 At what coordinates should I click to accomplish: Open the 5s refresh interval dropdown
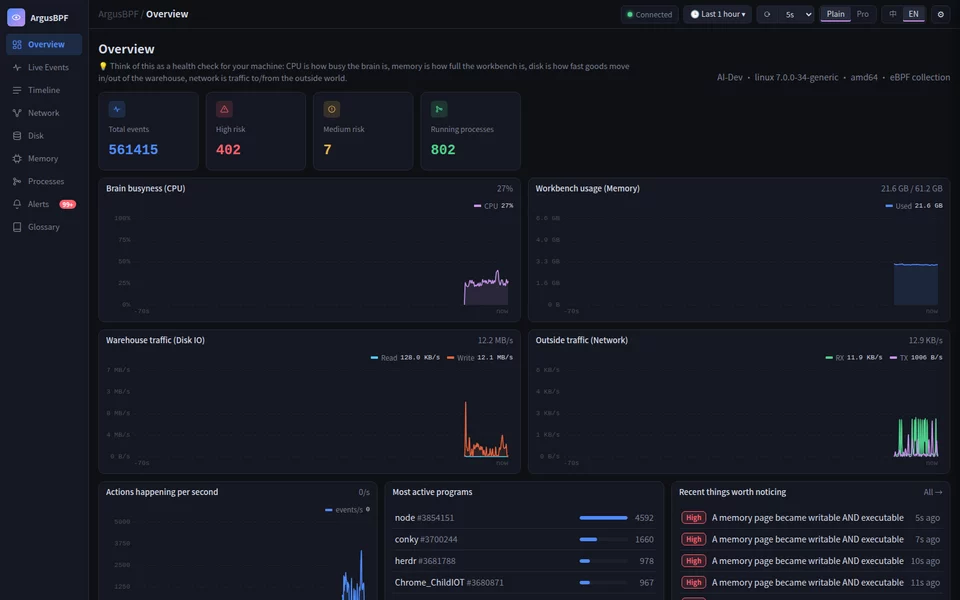pos(798,14)
